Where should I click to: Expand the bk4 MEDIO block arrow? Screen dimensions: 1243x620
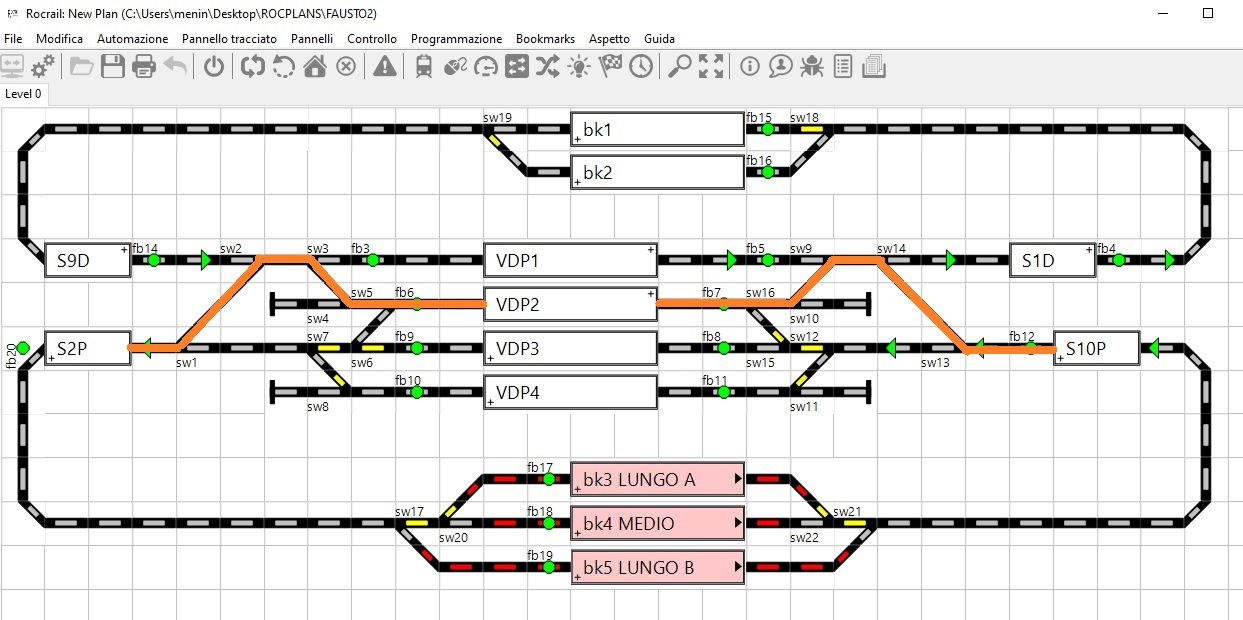tap(739, 523)
